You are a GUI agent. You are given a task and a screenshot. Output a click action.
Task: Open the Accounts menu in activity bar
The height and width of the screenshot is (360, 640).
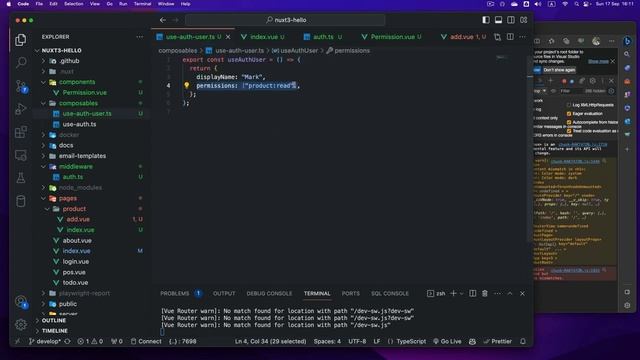21,302
